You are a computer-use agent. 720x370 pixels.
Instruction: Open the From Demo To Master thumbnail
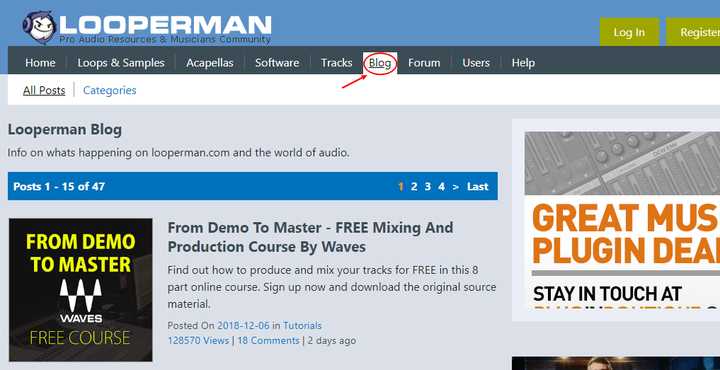tap(80, 290)
